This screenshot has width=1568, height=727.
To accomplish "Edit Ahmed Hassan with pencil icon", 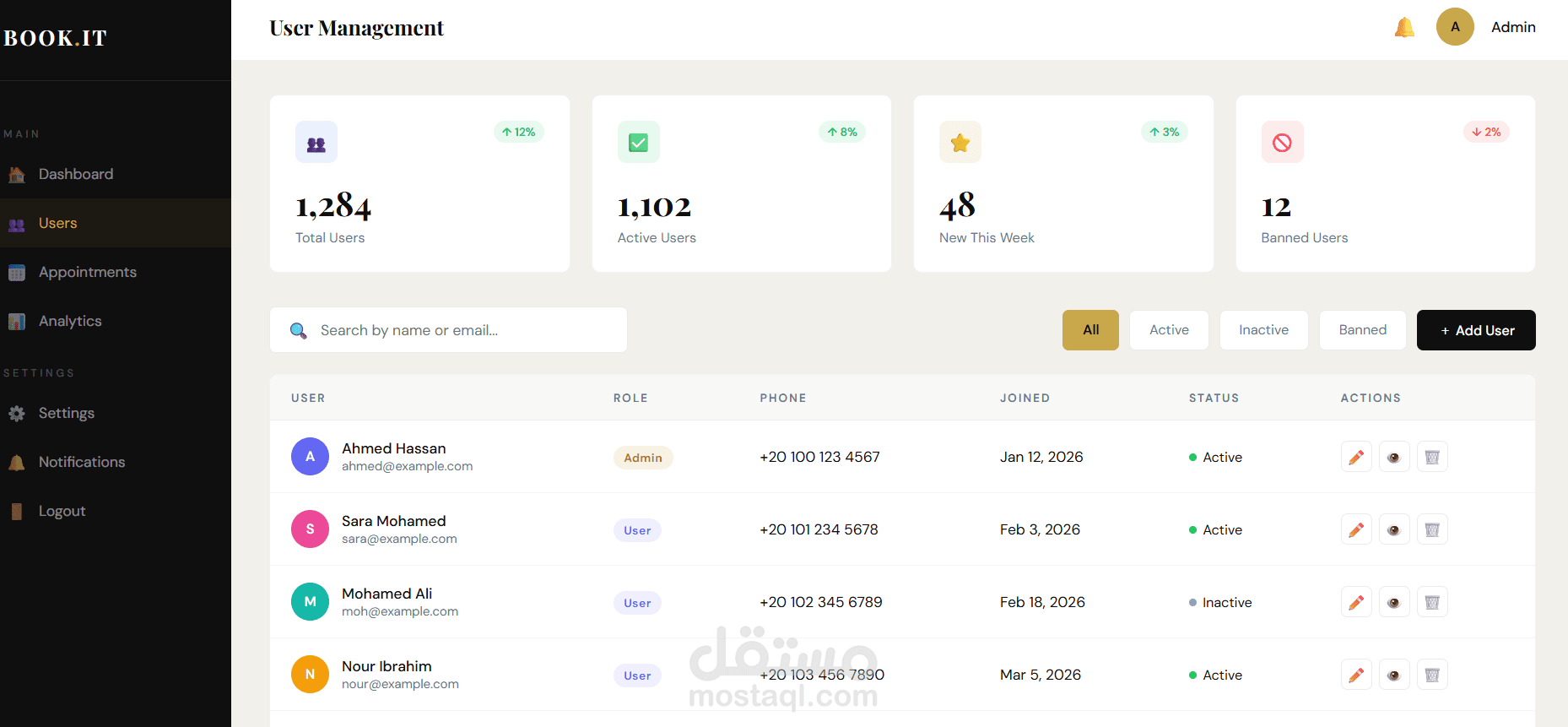I will click(x=1356, y=457).
